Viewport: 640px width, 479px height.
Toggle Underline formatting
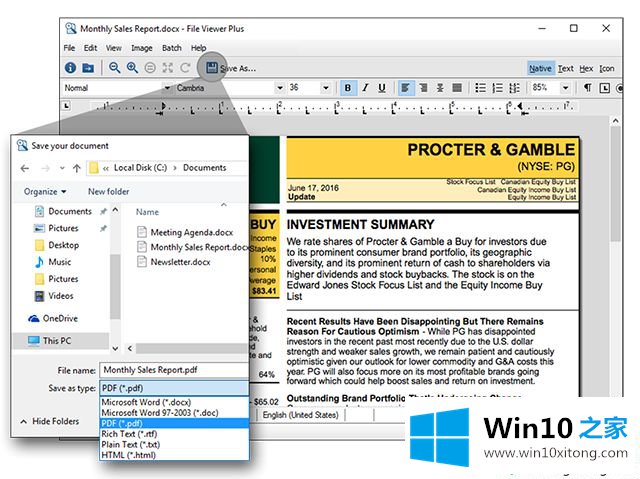(382, 88)
